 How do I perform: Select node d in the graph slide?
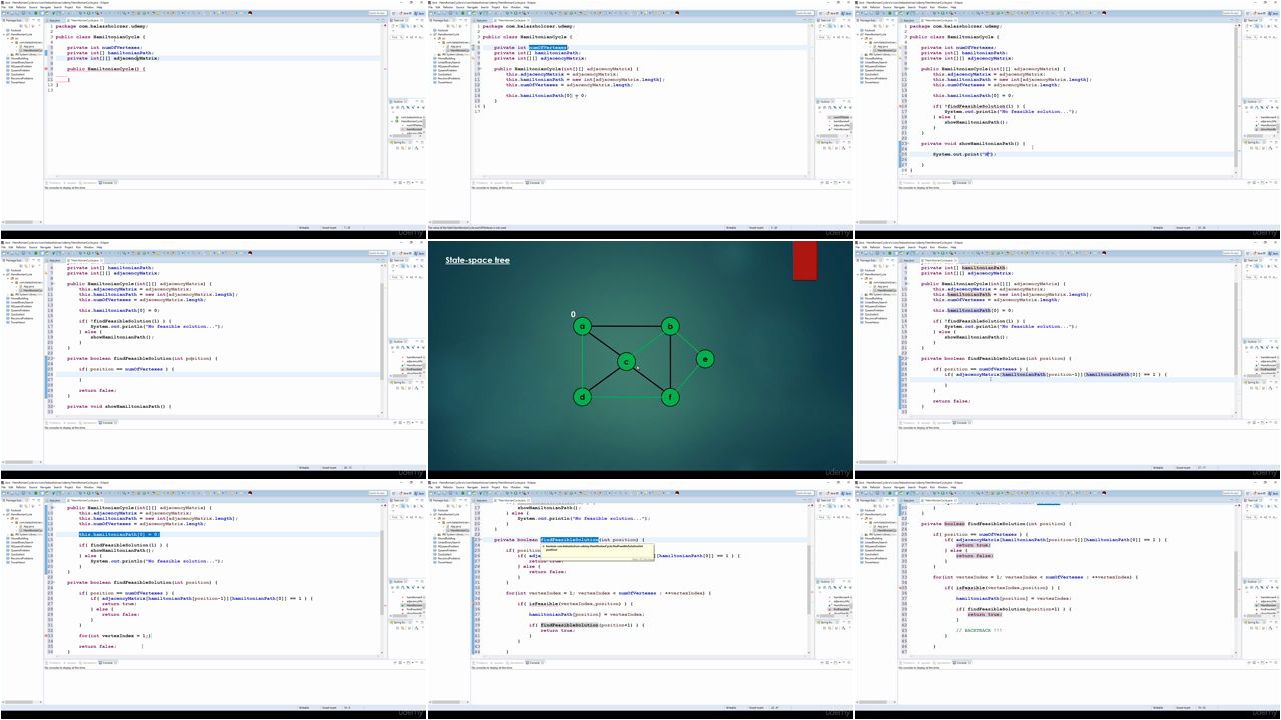pyautogui.click(x=582, y=397)
